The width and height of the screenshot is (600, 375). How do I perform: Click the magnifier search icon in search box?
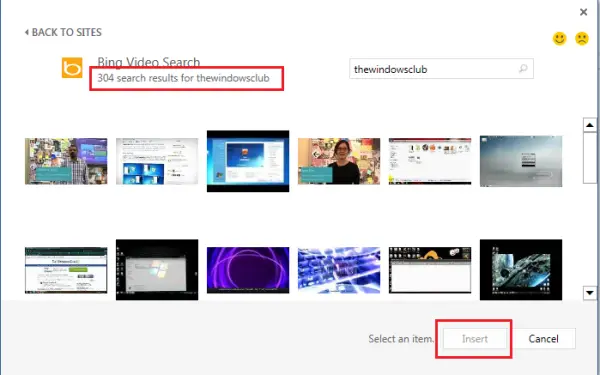(523, 69)
